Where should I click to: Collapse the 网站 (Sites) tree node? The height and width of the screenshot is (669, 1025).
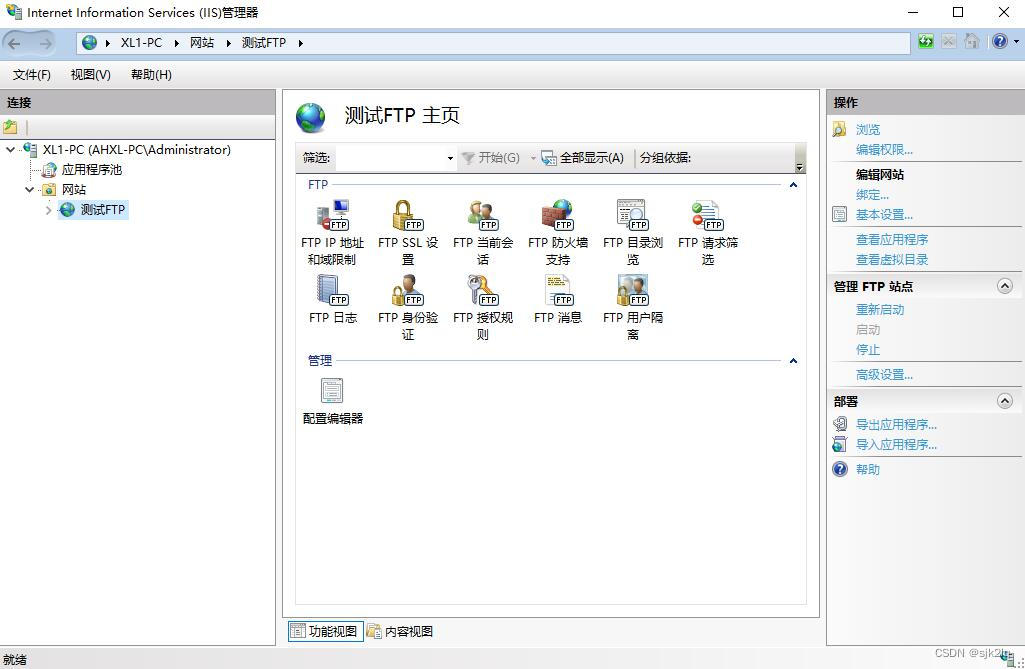coord(29,190)
